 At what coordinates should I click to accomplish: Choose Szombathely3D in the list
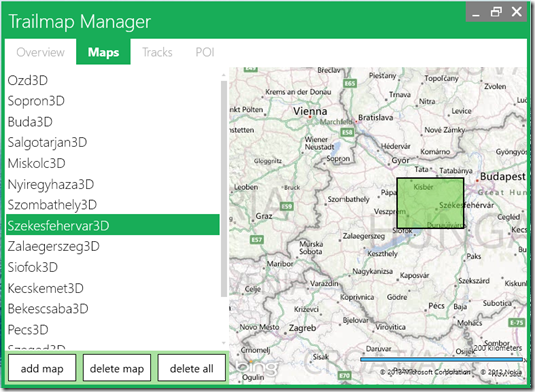(113, 205)
